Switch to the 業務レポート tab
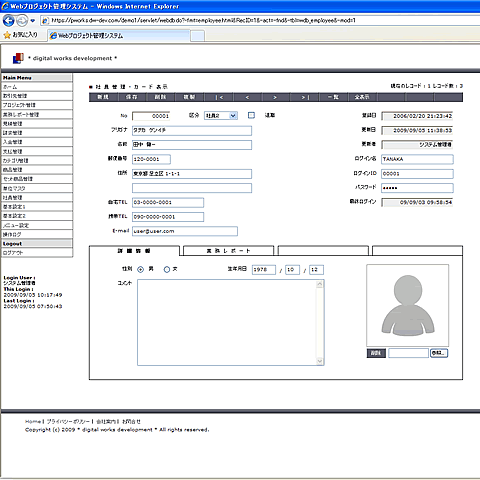 (x=229, y=251)
